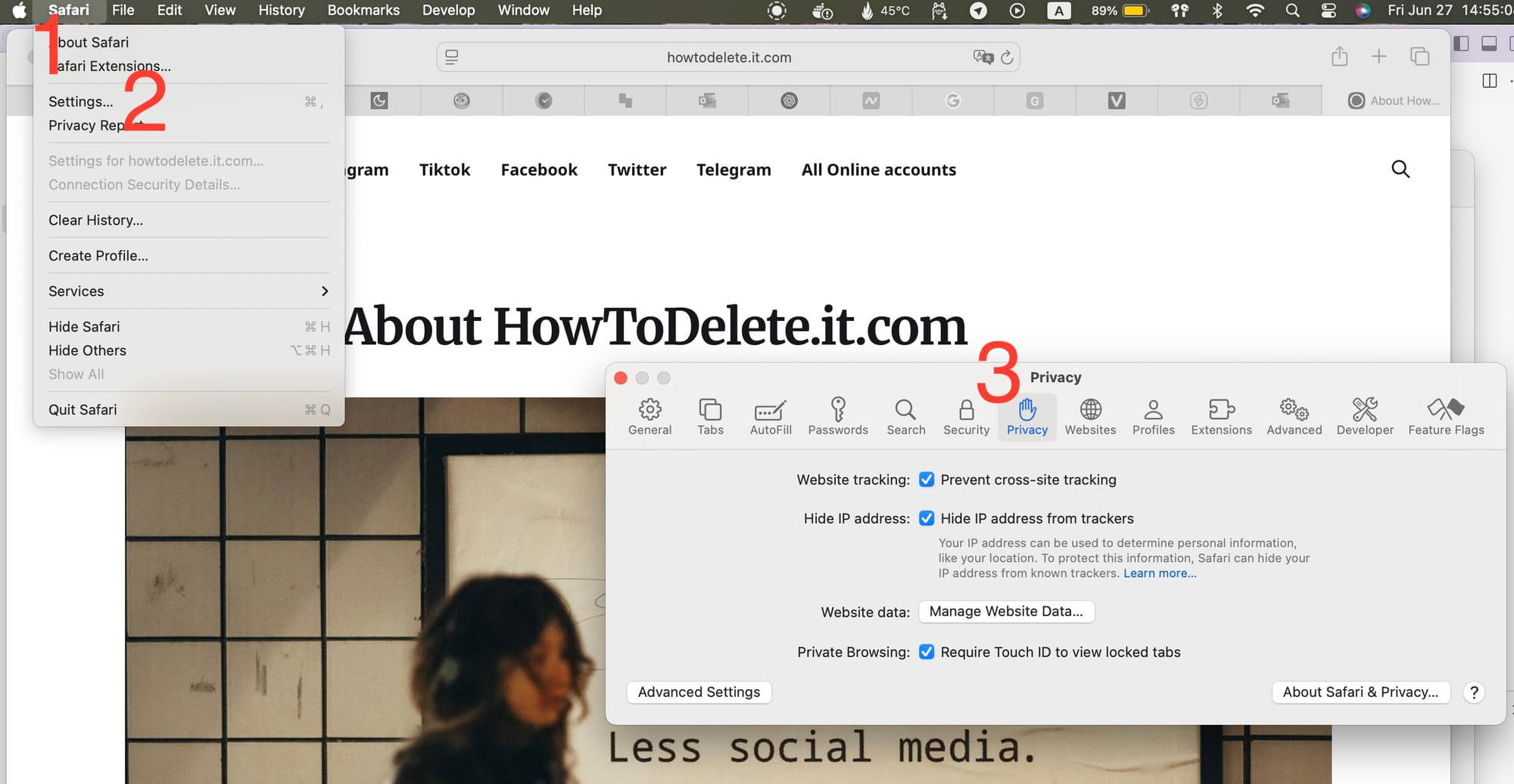This screenshot has width=1514, height=784.
Task: Open the Profiles settings pane
Action: coord(1154,417)
